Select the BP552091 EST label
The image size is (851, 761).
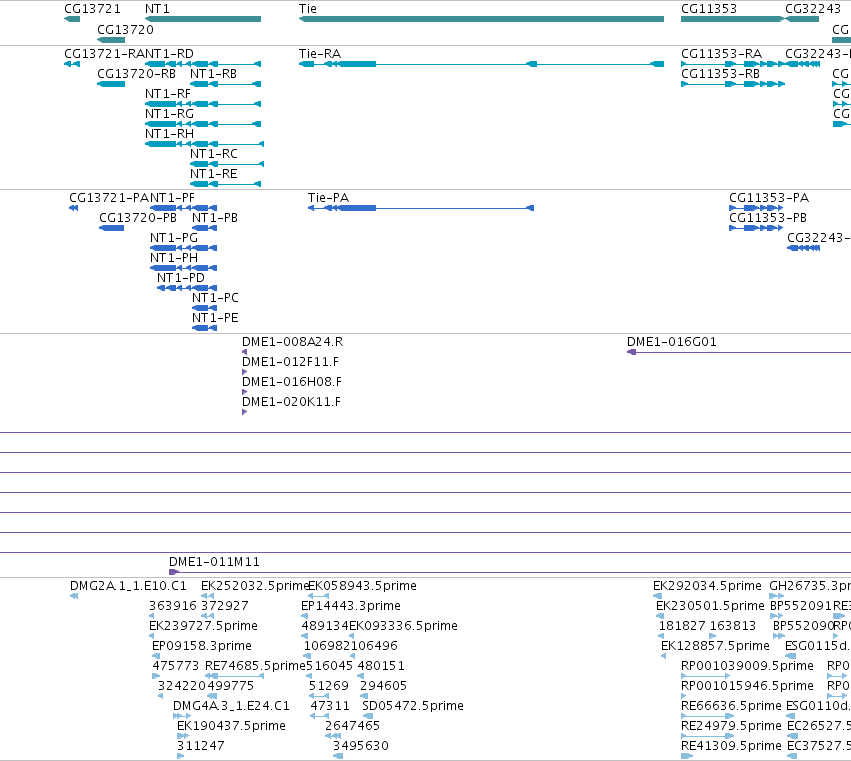tap(801, 606)
